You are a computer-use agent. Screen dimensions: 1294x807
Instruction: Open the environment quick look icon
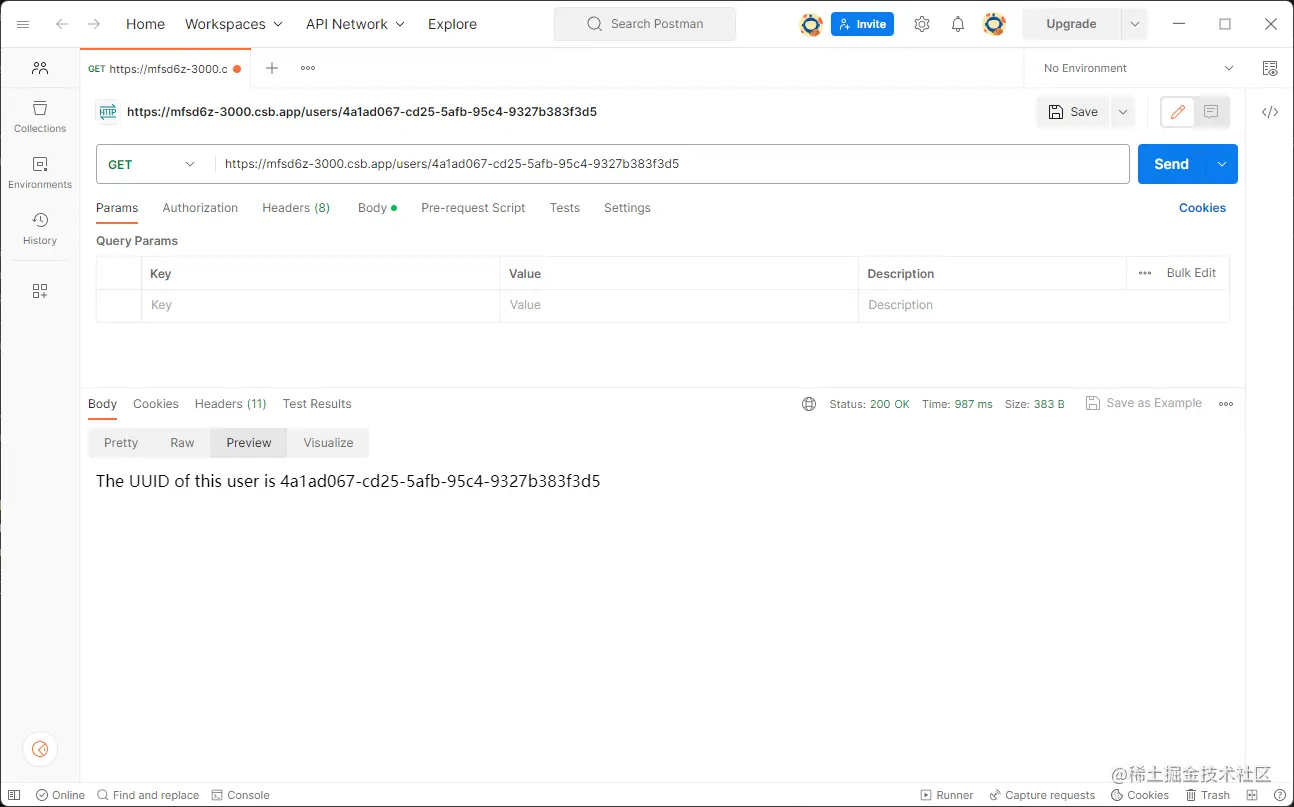[1270, 68]
